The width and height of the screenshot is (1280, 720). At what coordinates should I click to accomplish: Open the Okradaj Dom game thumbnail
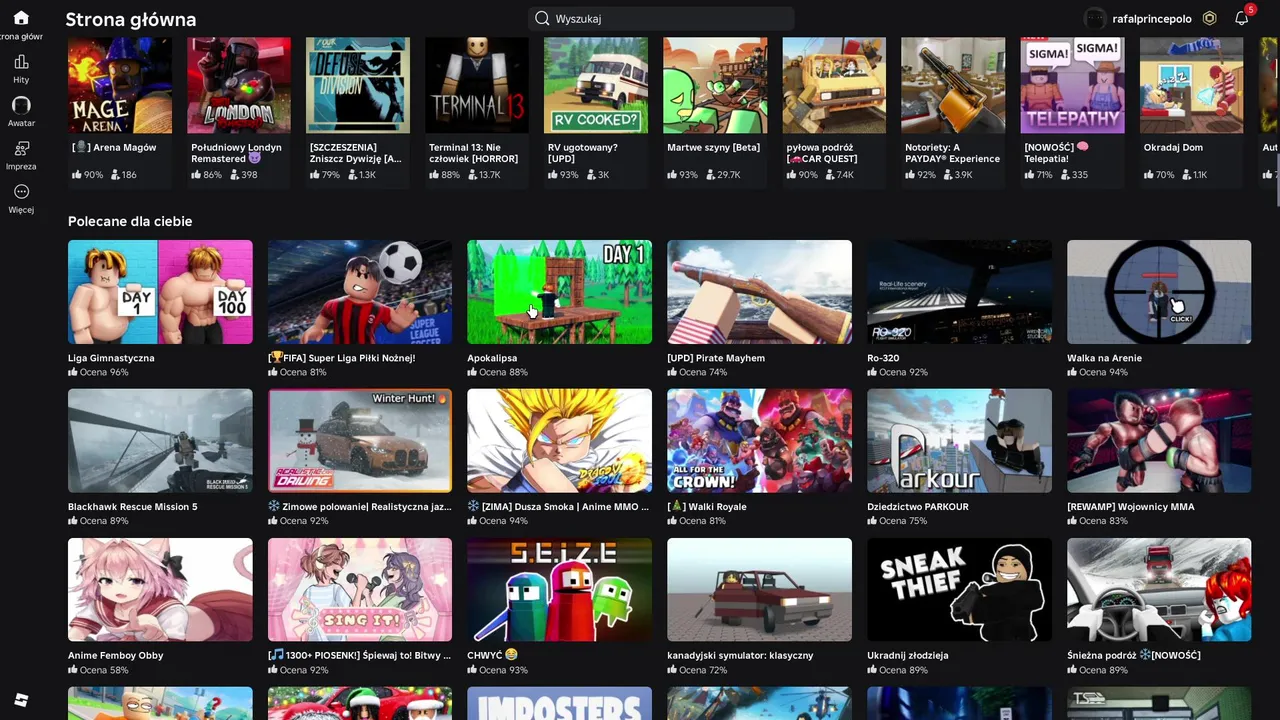[x=1191, y=86]
